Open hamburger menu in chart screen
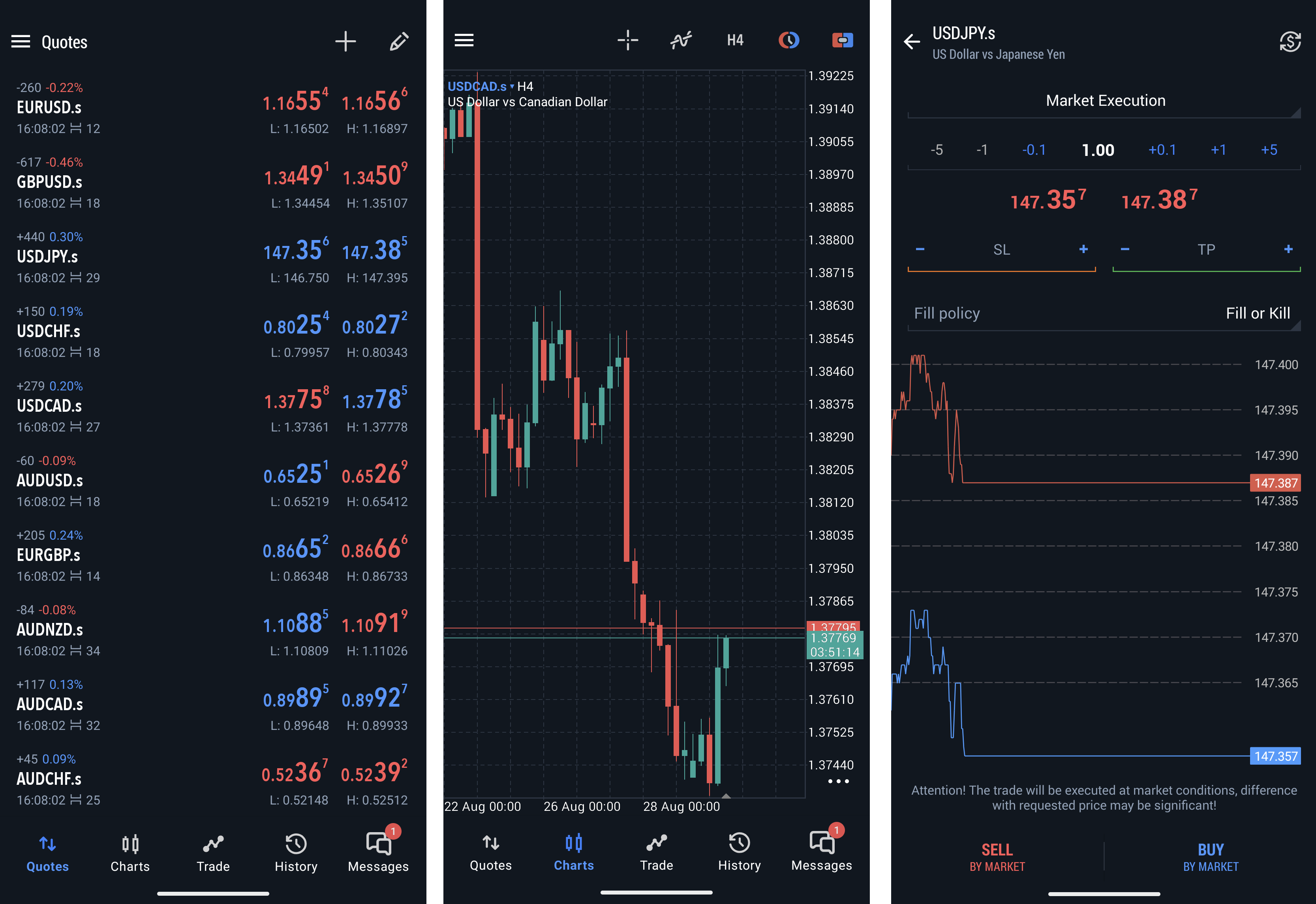 click(x=464, y=40)
